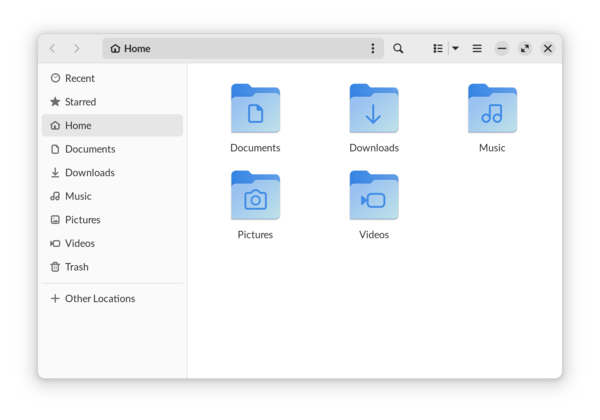Toggle the list view button
This screenshot has width=600, height=420.
[x=438, y=48]
